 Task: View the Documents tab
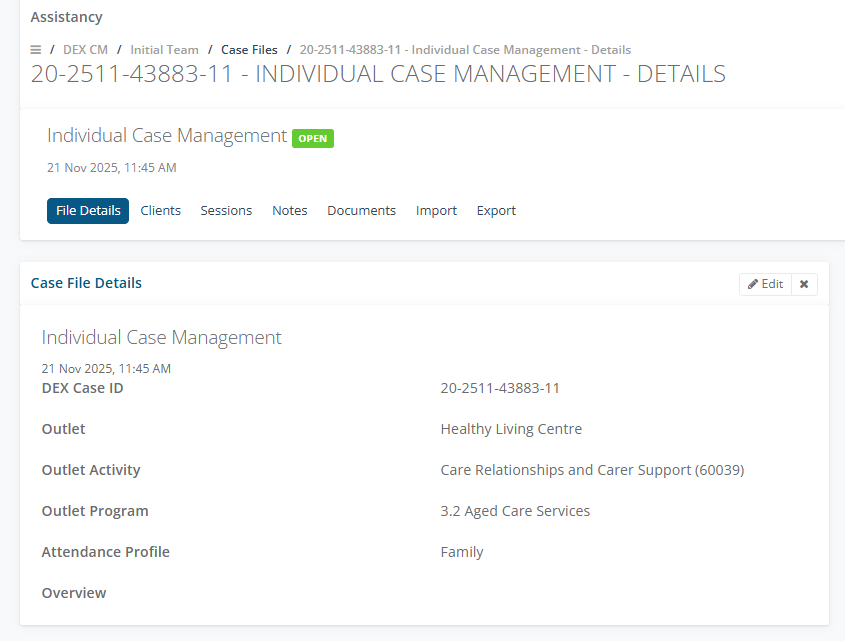(x=361, y=211)
